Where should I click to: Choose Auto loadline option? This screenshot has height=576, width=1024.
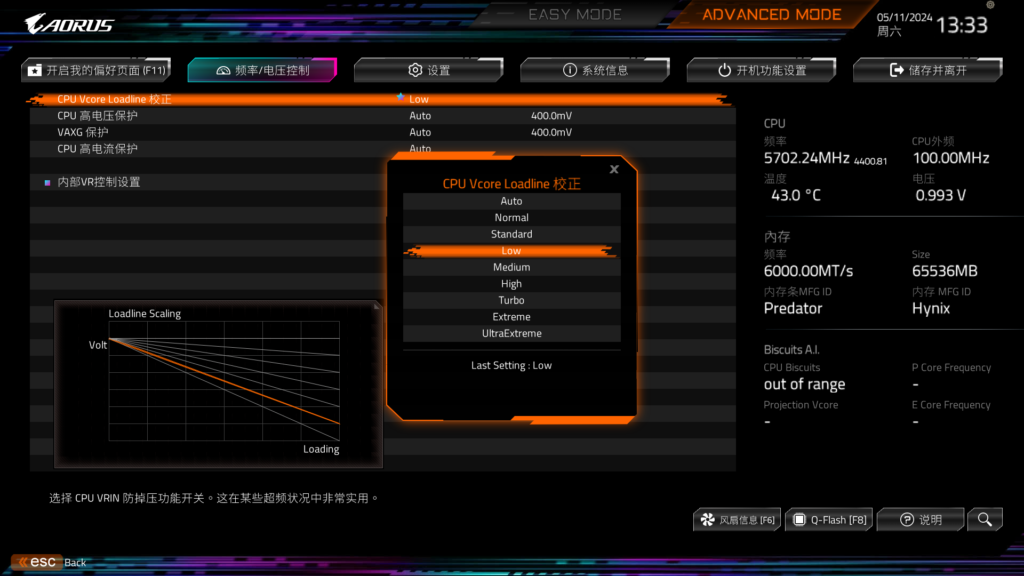511,201
